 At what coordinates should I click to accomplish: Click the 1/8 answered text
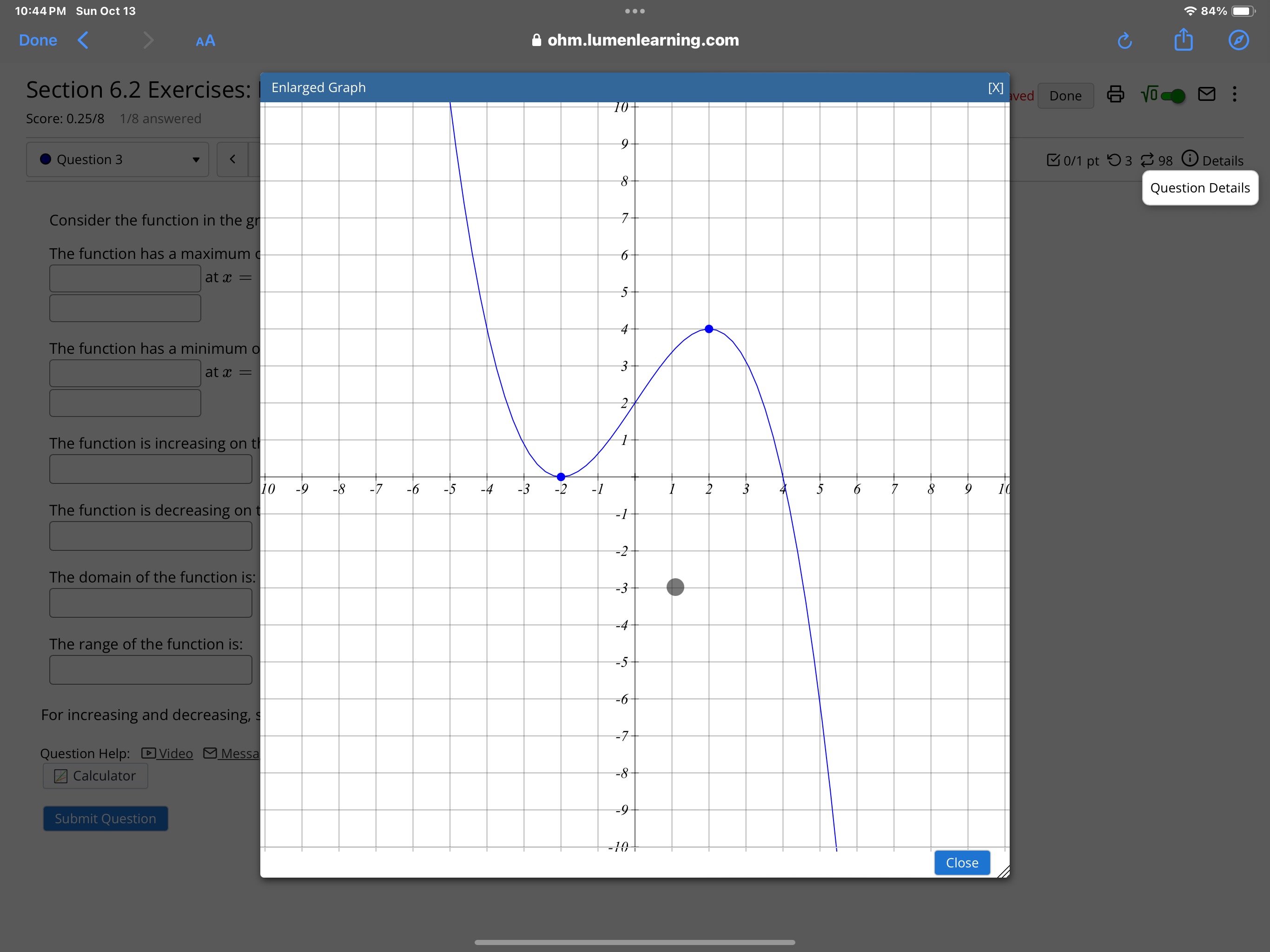[160, 119]
